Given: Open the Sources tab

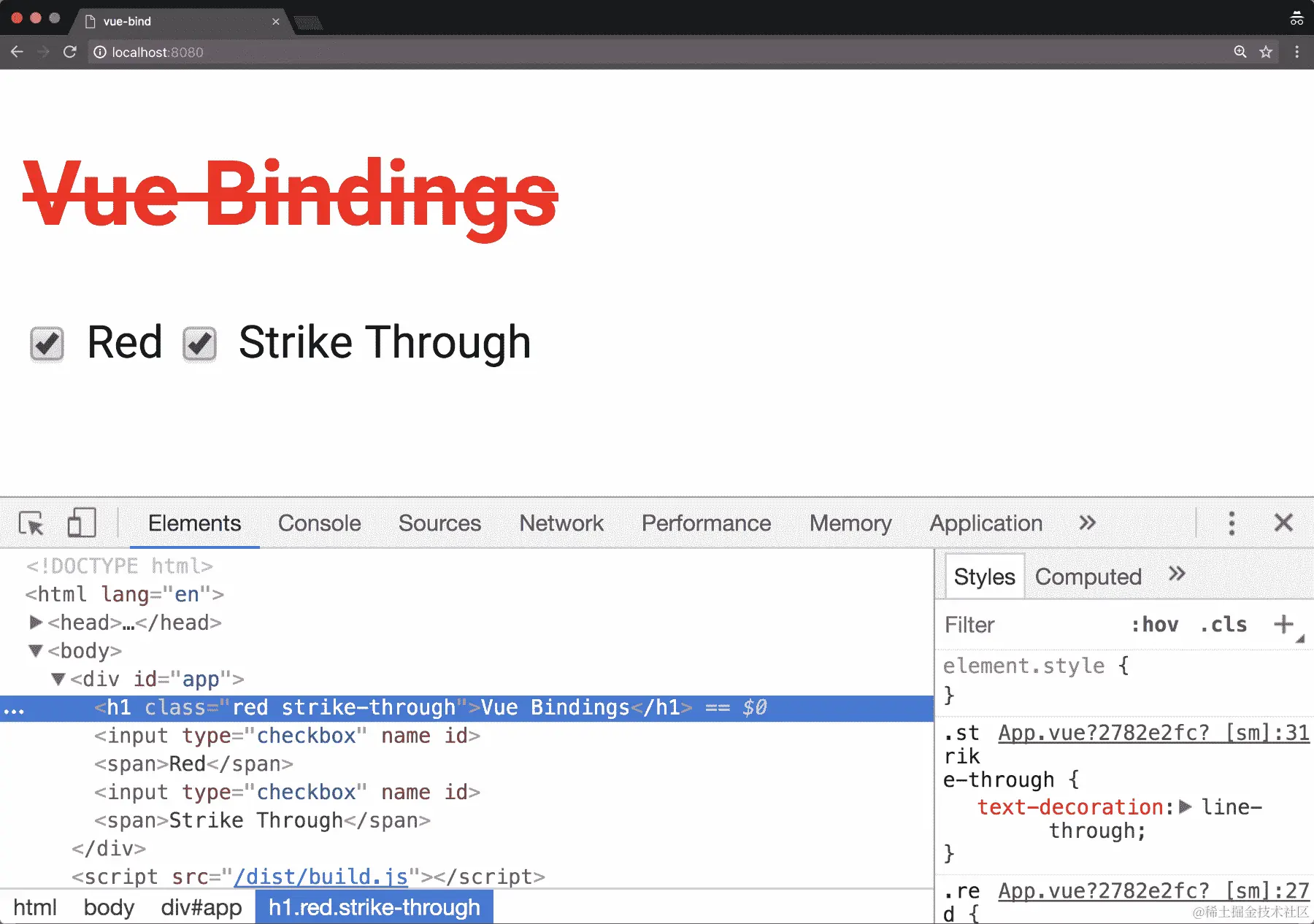Looking at the screenshot, I should click(439, 523).
